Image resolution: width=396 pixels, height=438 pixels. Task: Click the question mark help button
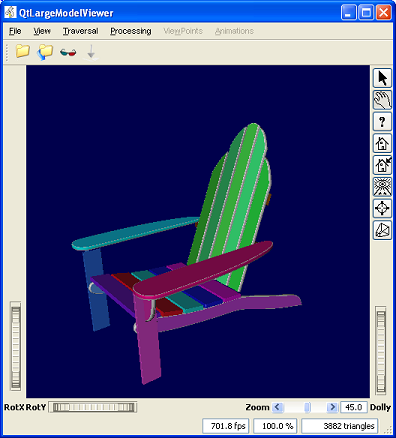382,121
